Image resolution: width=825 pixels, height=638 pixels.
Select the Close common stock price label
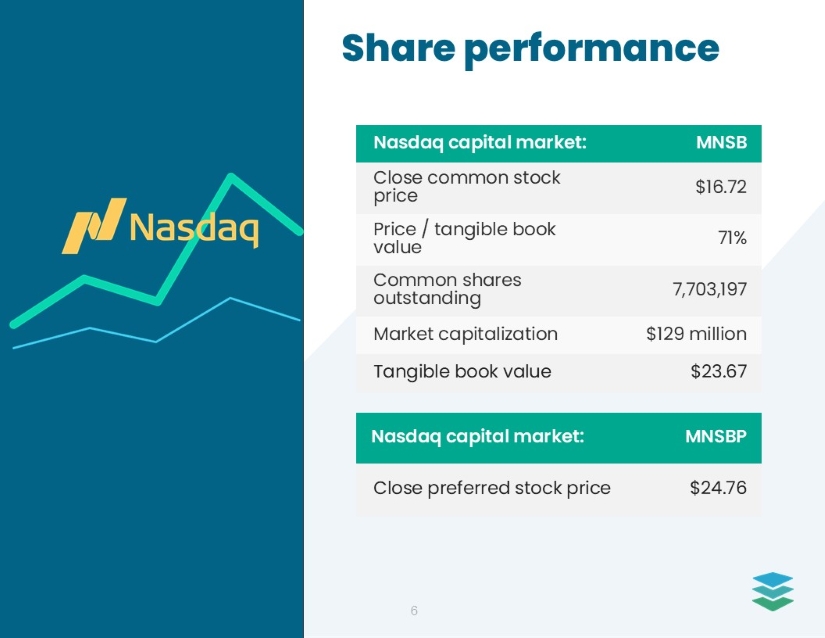point(466,187)
